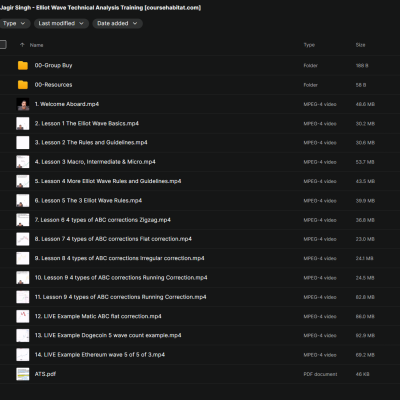Viewport: 400px width, 400px height.
Task: Open the 00-Group Buy folder icon
Action: point(23,65)
